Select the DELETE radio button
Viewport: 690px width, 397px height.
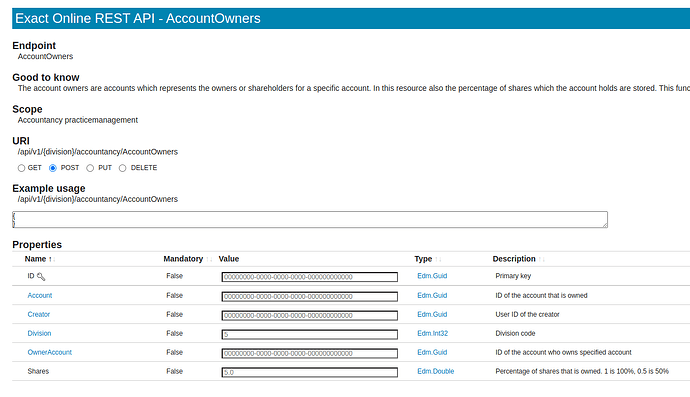(x=122, y=168)
